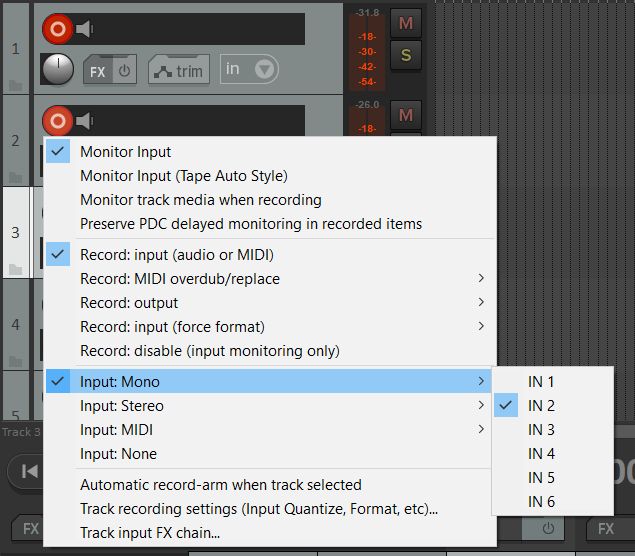The width and height of the screenshot is (635, 556).
Task: Open Track recording settings dialog
Action: pyautogui.click(x=259, y=509)
